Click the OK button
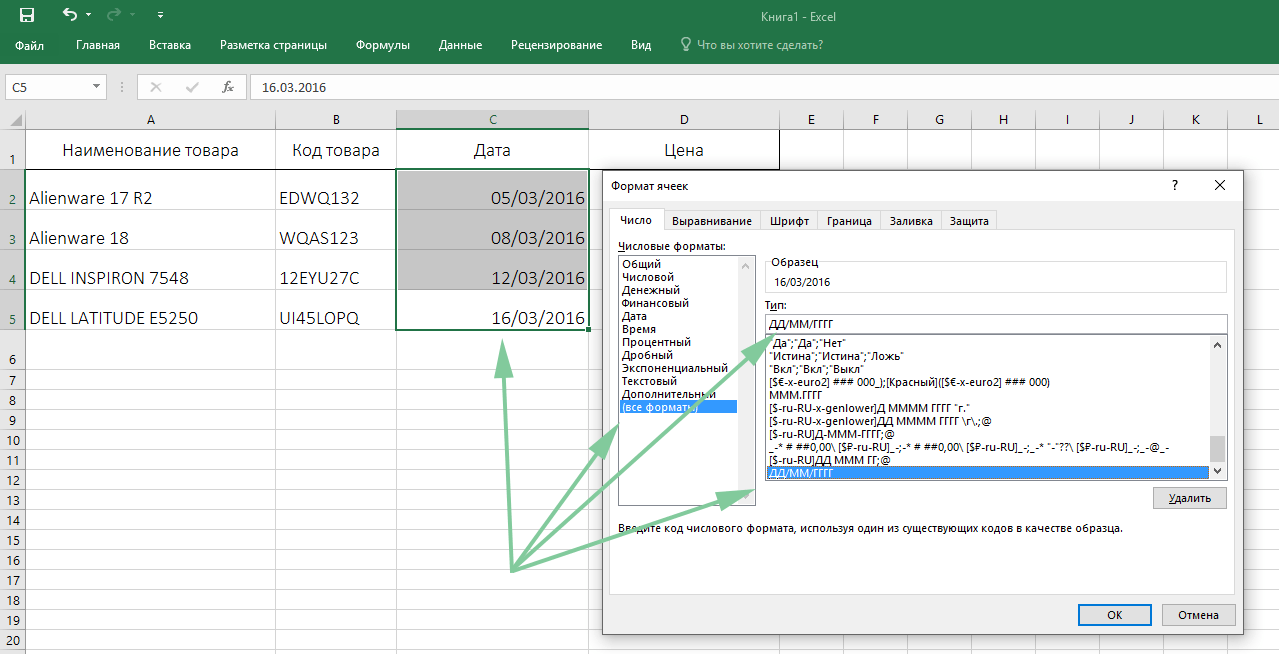 [x=1115, y=615]
